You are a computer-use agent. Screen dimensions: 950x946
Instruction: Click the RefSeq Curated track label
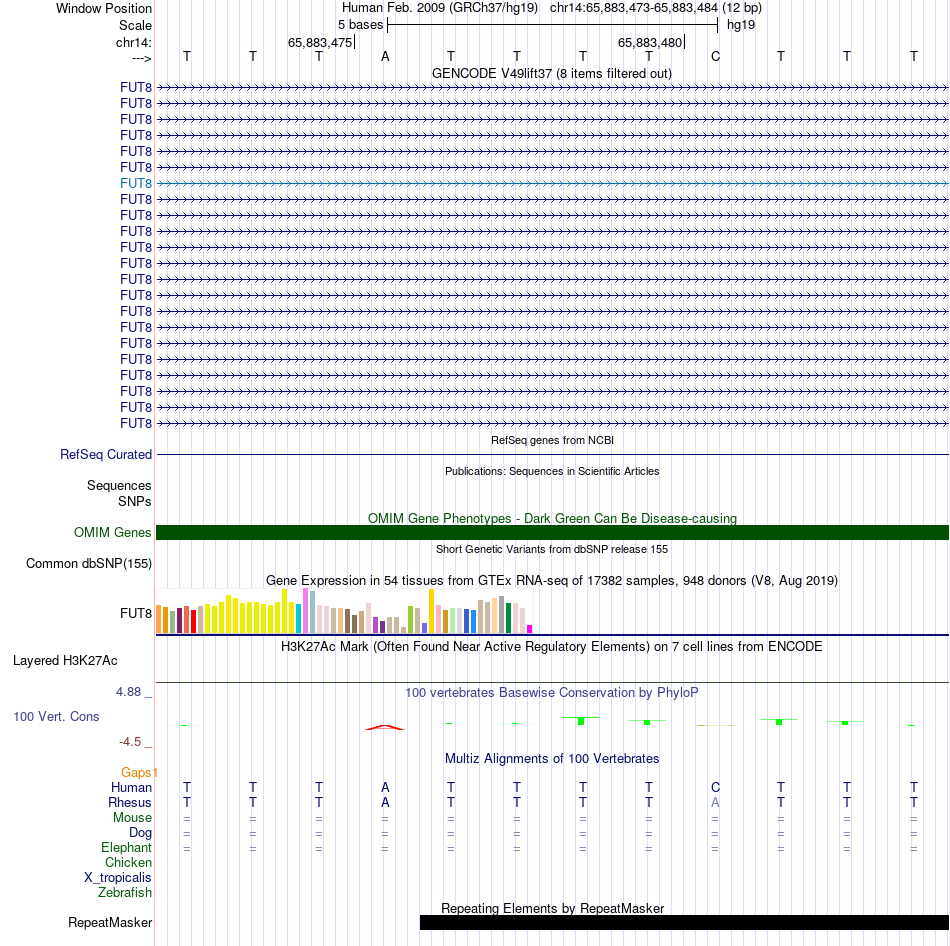106,455
